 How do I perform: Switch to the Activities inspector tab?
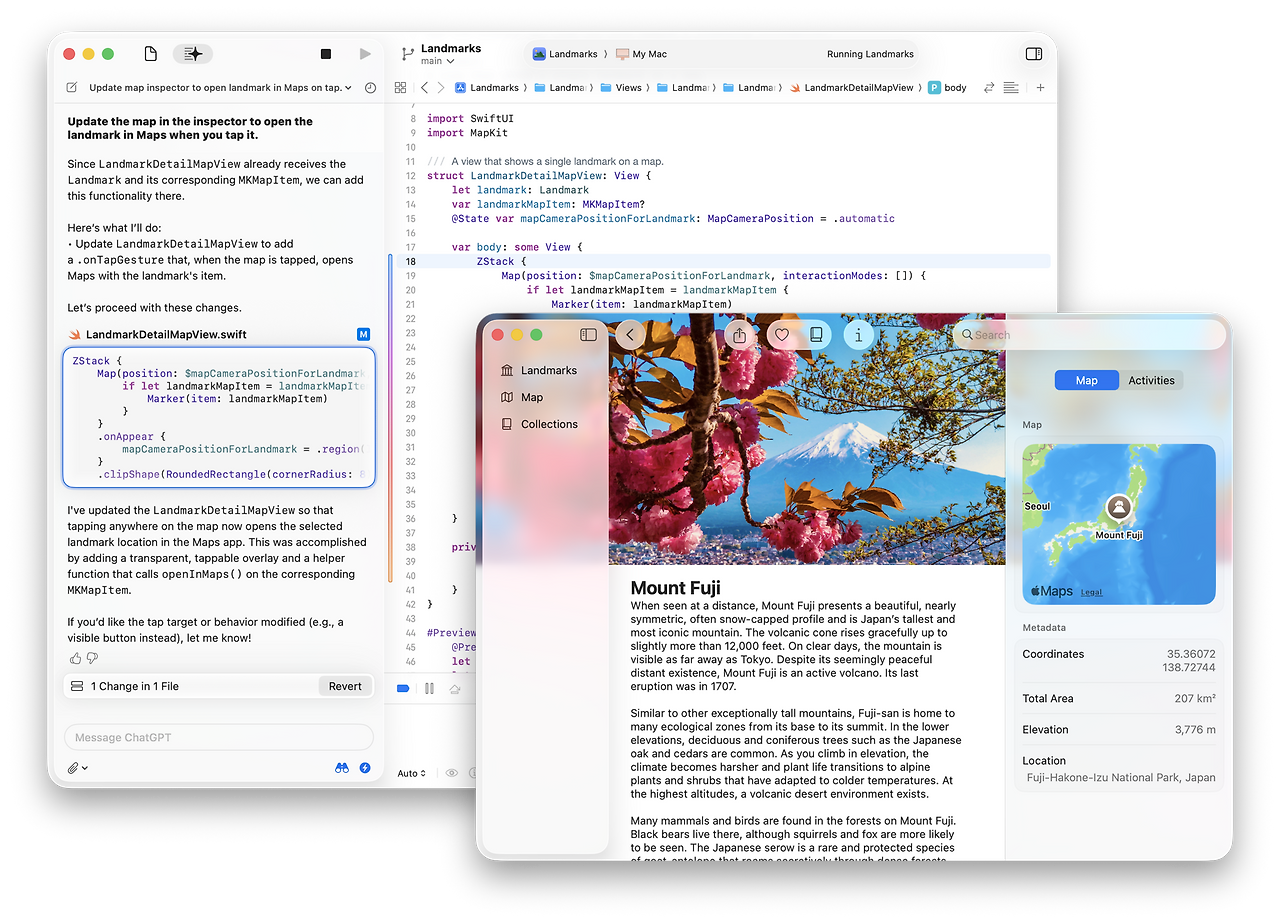1151,380
